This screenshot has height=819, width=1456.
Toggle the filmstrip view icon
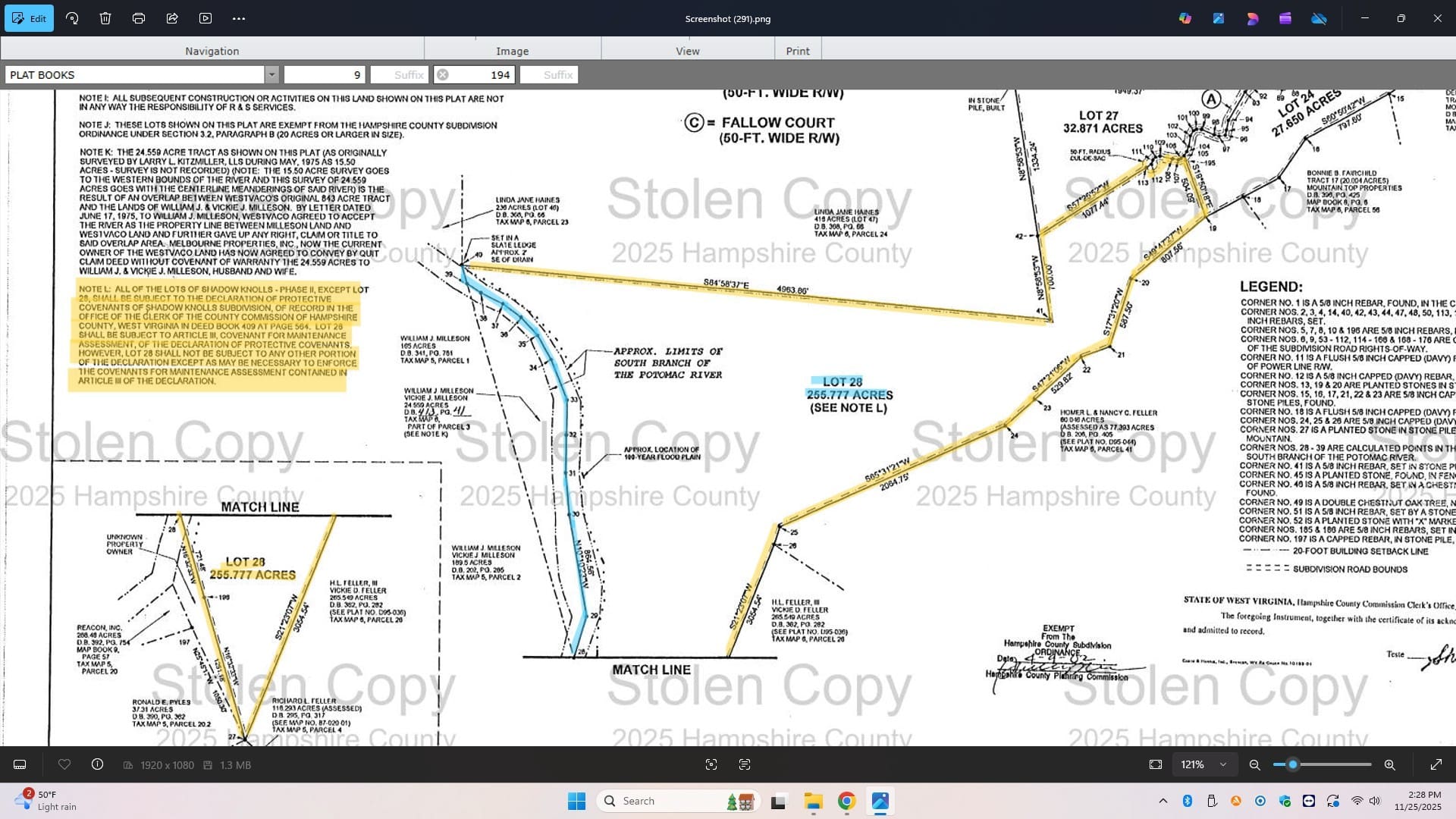(x=20, y=764)
